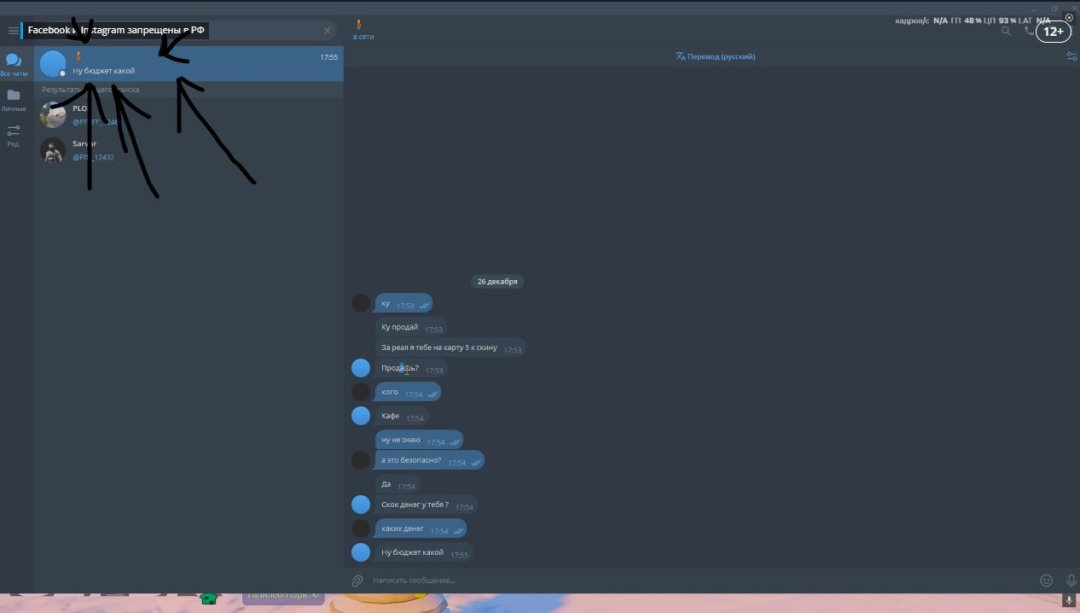Attach a file with paperclip icon

357,580
